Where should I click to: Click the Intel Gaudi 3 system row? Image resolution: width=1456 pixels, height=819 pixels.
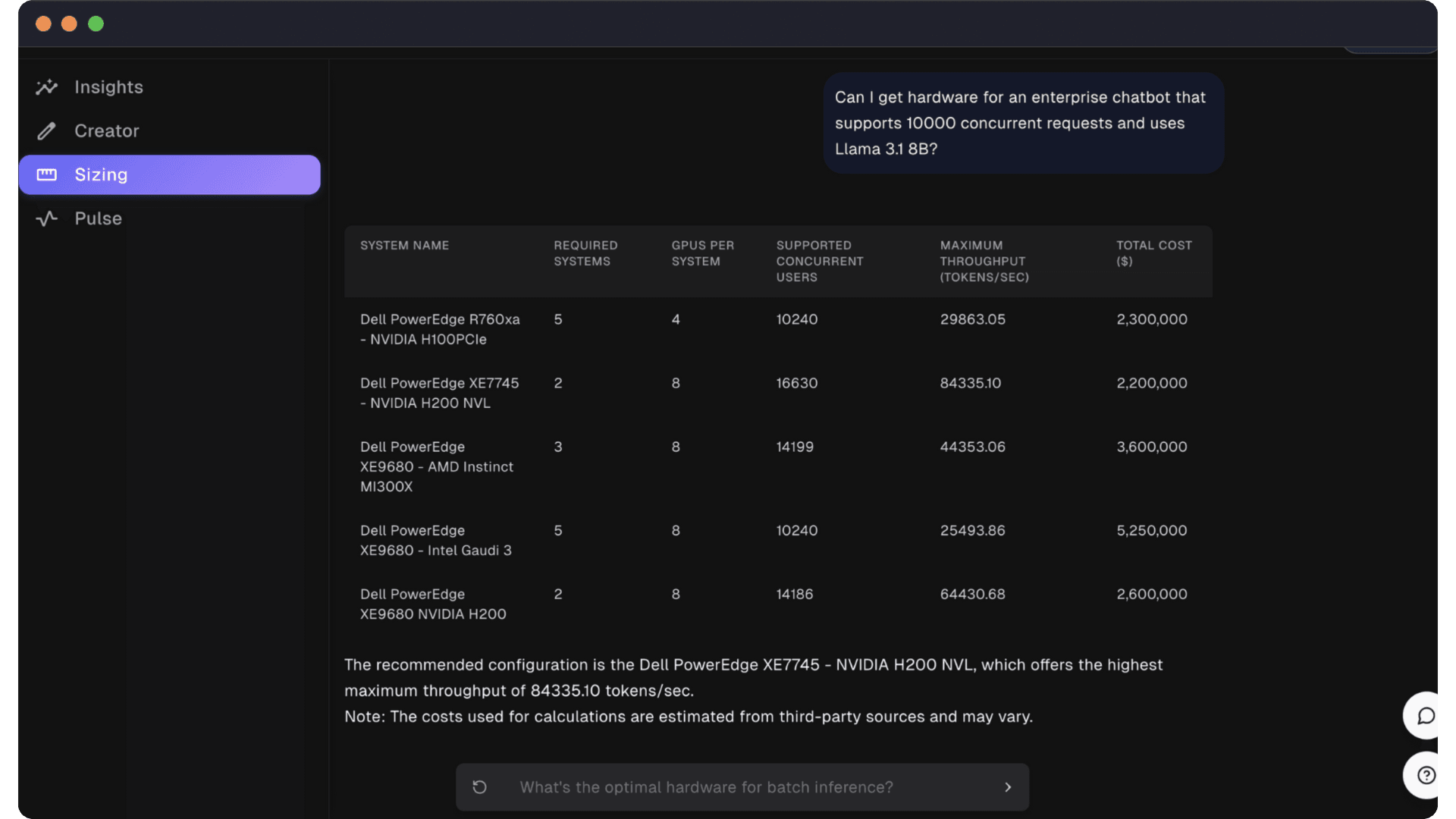pos(777,540)
